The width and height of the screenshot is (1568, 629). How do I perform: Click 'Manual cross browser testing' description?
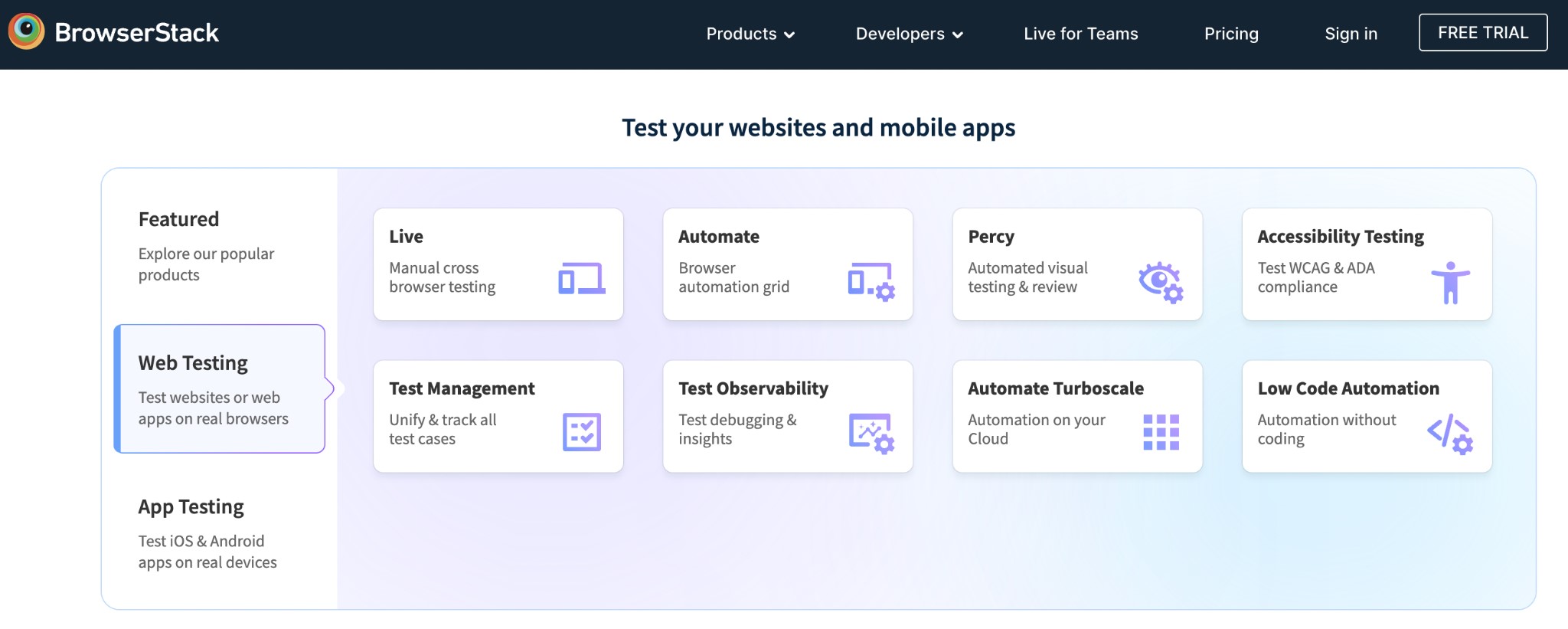point(442,277)
